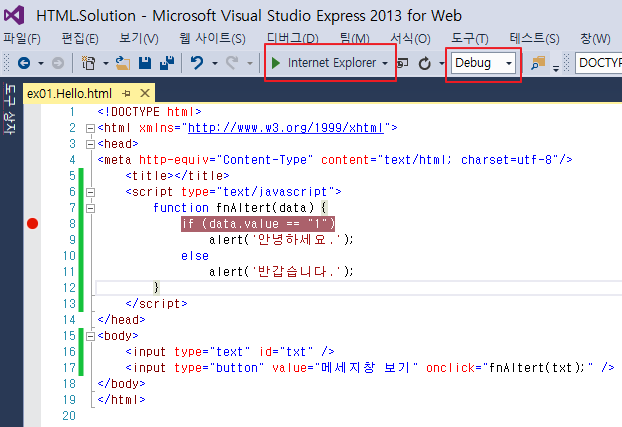Click the highlighted if (data.value == "1") statement
The image size is (622, 427).
pyautogui.click(x=258, y=223)
